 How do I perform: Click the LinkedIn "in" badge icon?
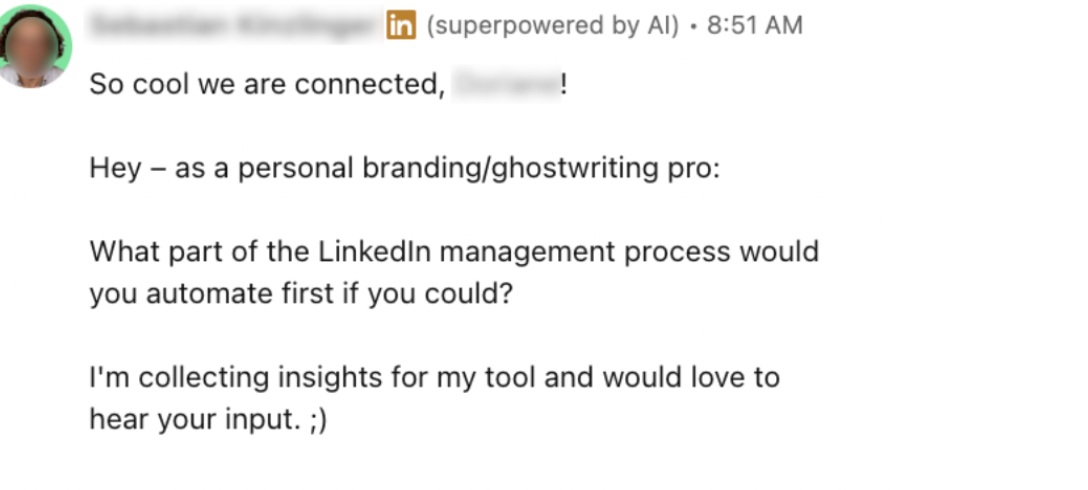400,26
